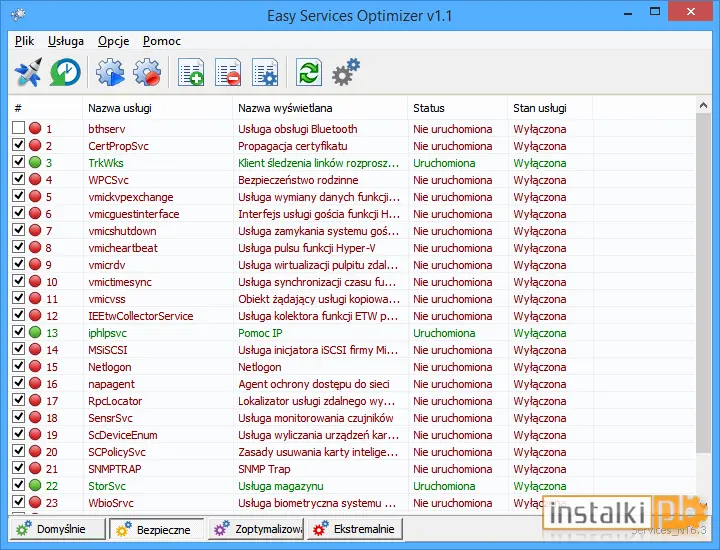Sort by the # column header
The height and width of the screenshot is (550, 720).
[x=45, y=108]
